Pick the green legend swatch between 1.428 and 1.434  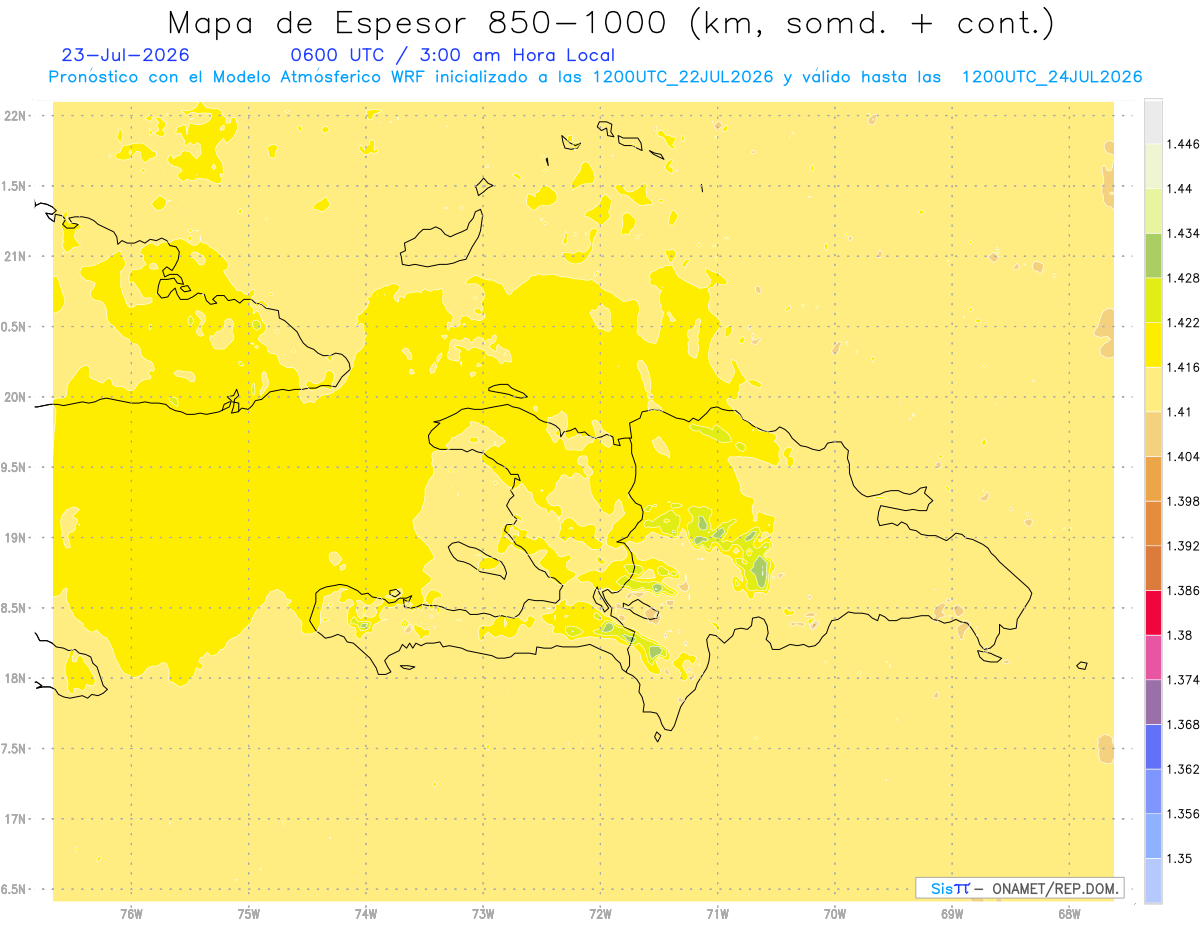point(1153,255)
